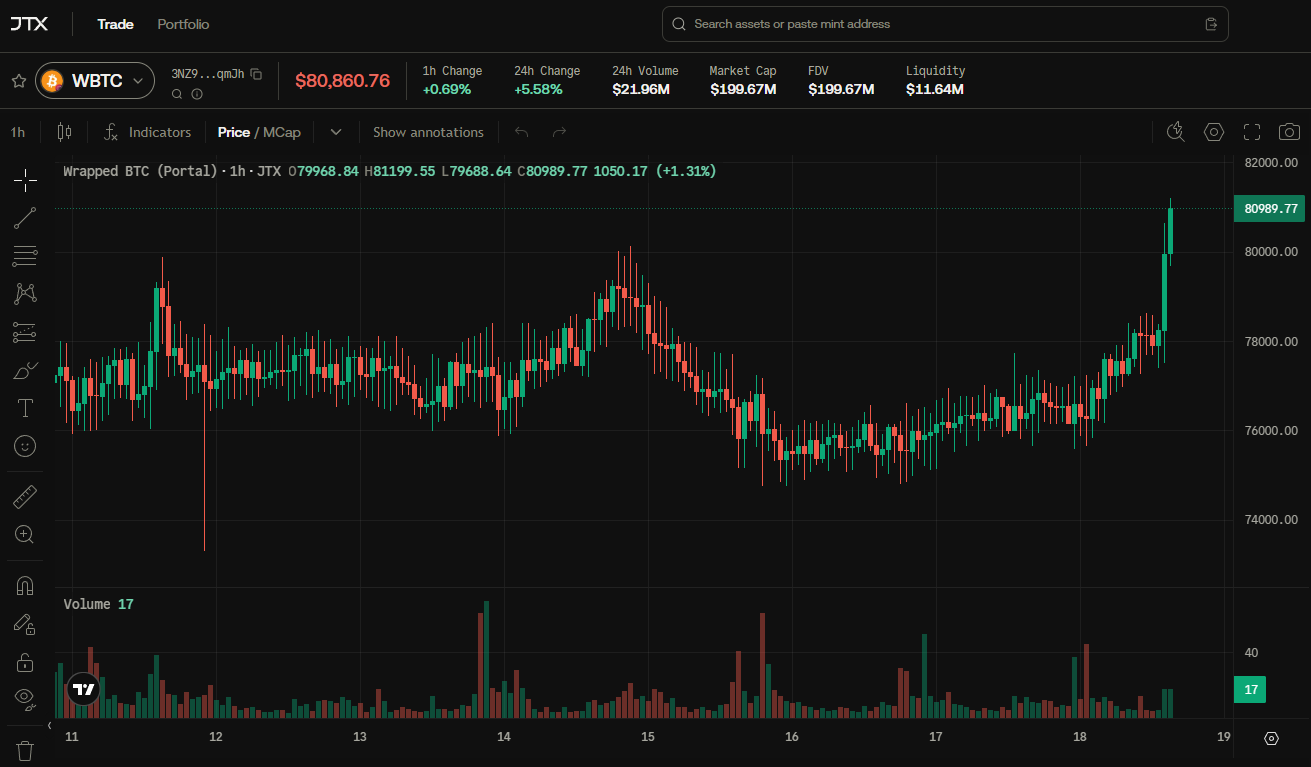Image resolution: width=1311 pixels, height=767 pixels.
Task: Select the XABCD pattern tool
Action: click(x=25, y=294)
